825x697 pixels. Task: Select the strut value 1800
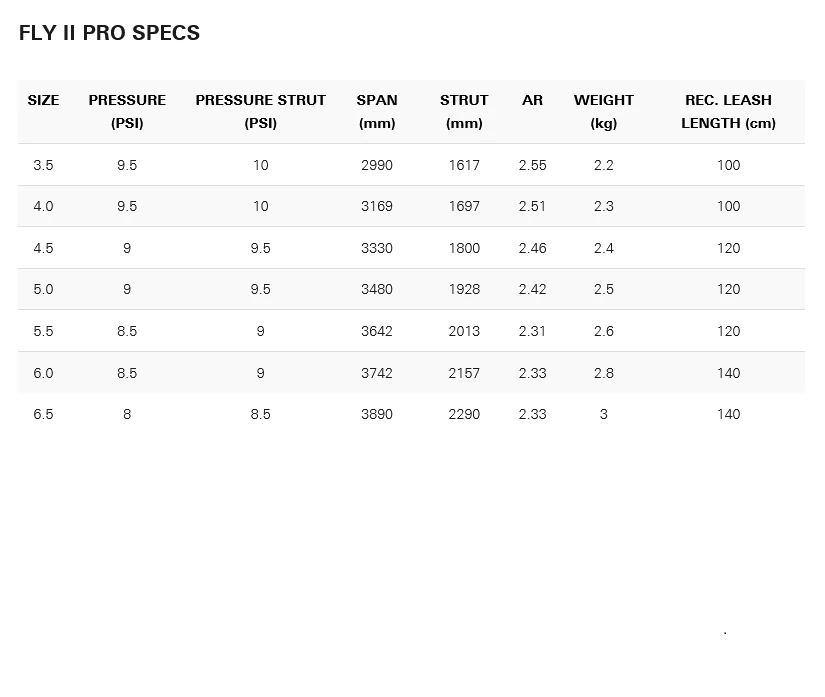pyautogui.click(x=464, y=248)
